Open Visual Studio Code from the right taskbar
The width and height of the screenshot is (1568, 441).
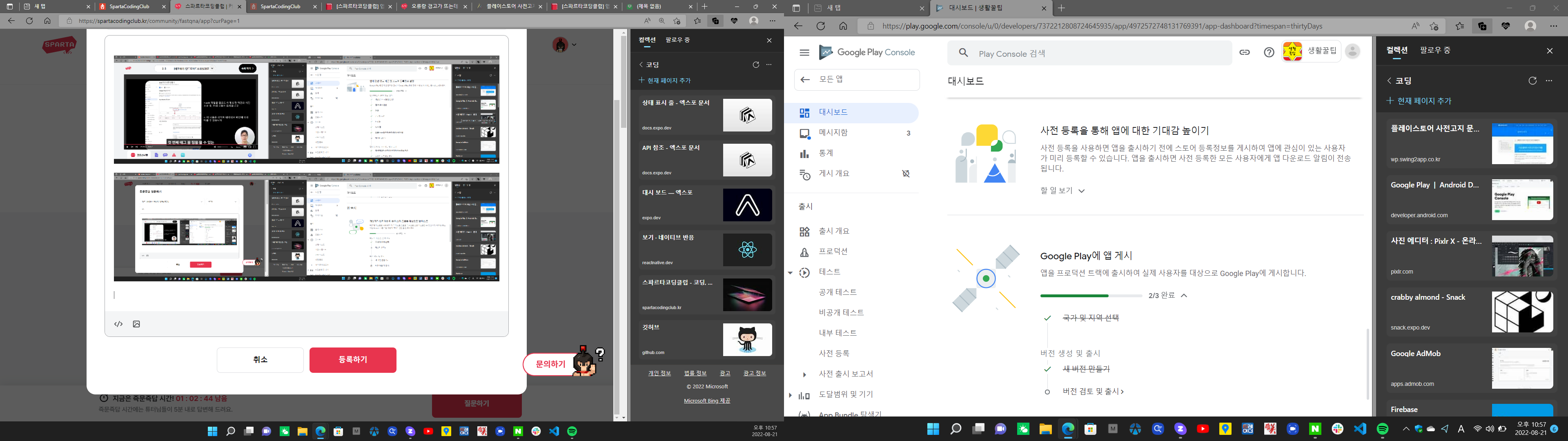(1361, 429)
